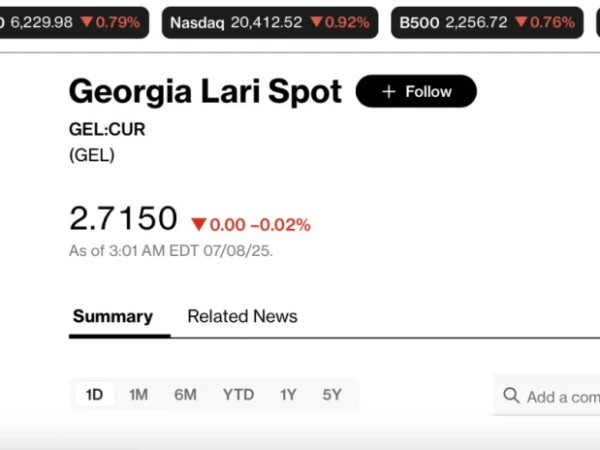Click the red down arrow beside 0.00

click(199, 224)
